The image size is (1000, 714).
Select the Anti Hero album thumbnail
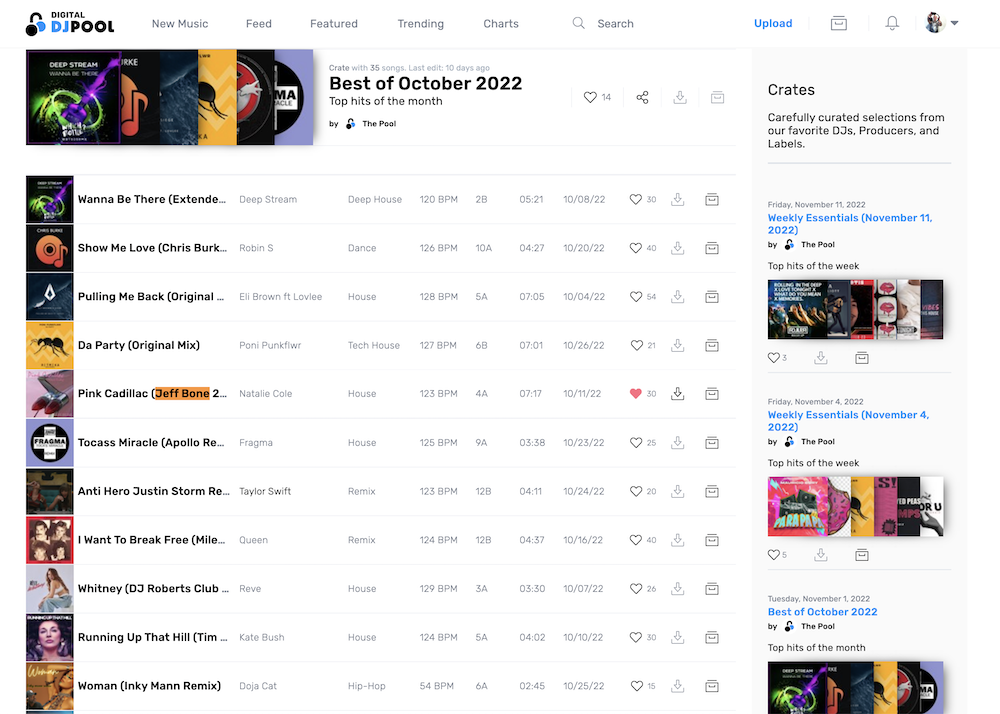50,491
